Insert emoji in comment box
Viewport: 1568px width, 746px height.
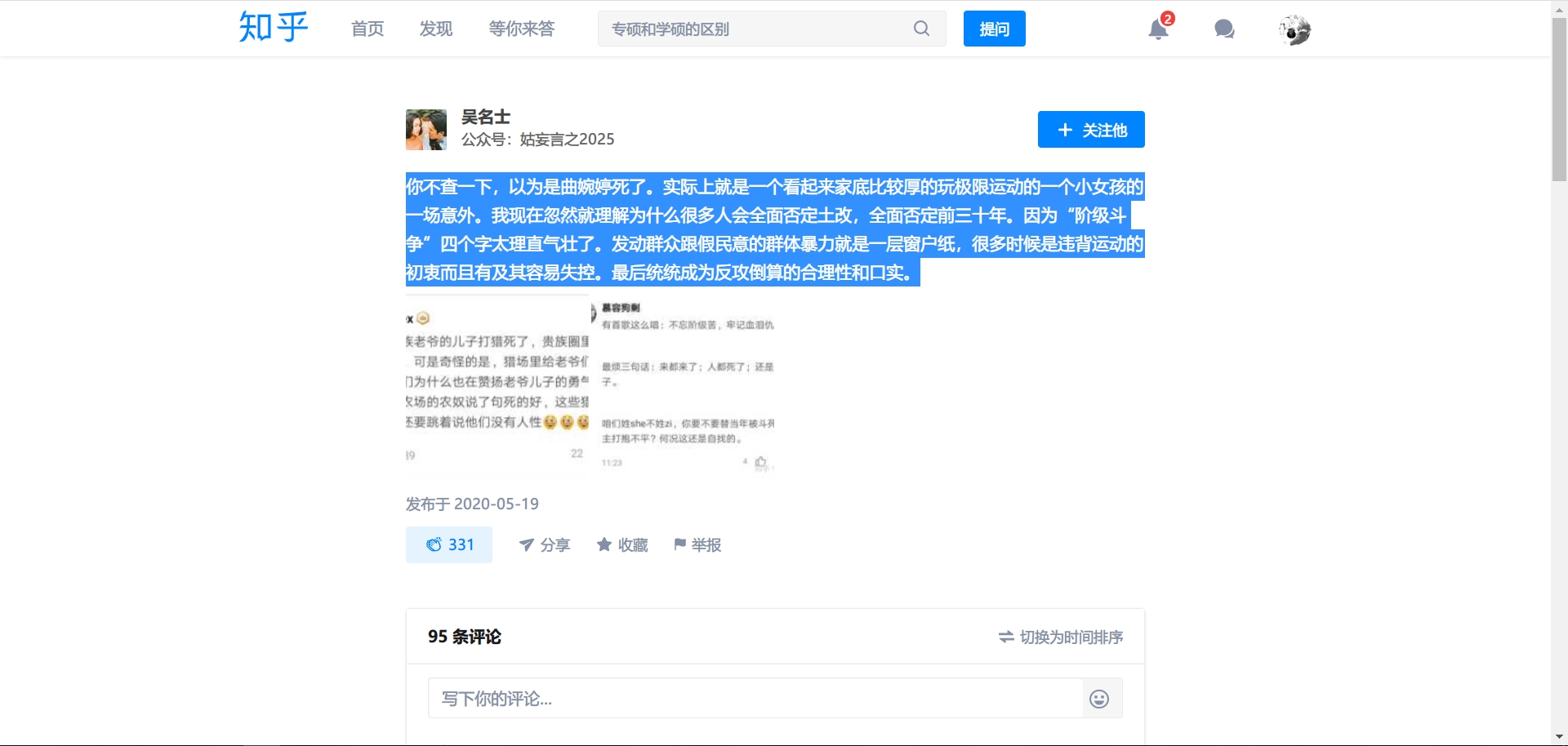pyautogui.click(x=1099, y=699)
